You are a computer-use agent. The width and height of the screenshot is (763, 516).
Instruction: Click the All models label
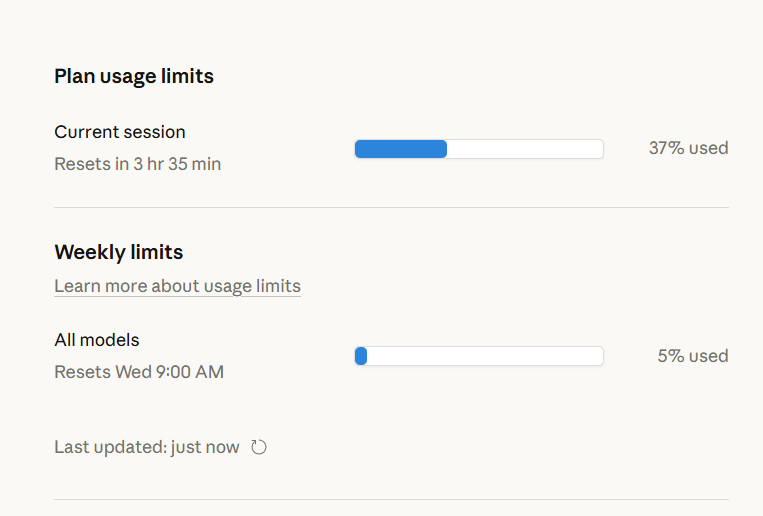[x=97, y=340]
